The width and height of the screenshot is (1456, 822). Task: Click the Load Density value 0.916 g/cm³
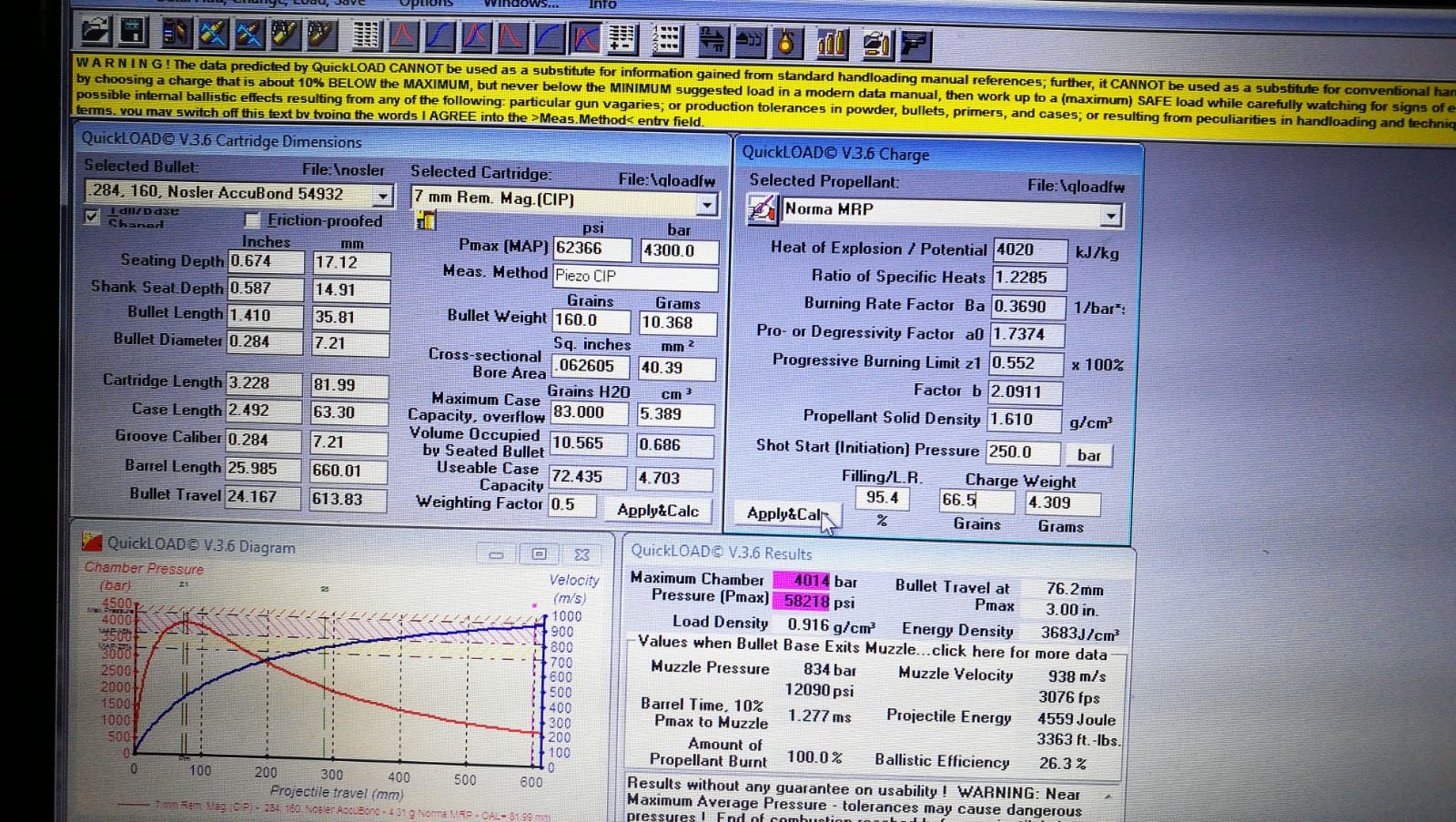point(832,626)
